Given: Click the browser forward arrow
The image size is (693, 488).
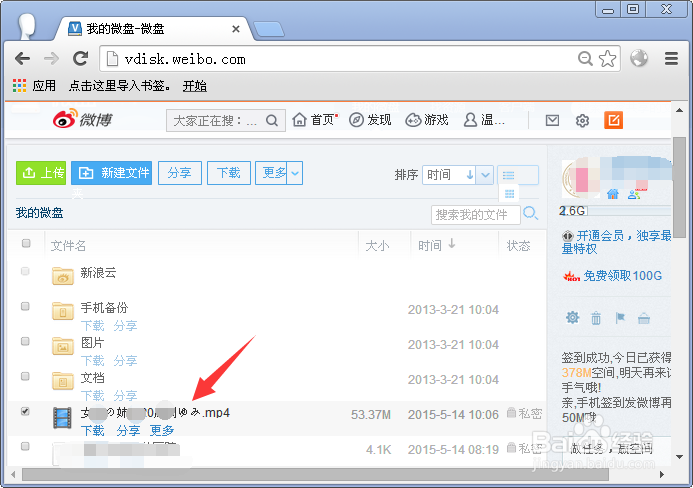Looking at the screenshot, I should click(51, 58).
